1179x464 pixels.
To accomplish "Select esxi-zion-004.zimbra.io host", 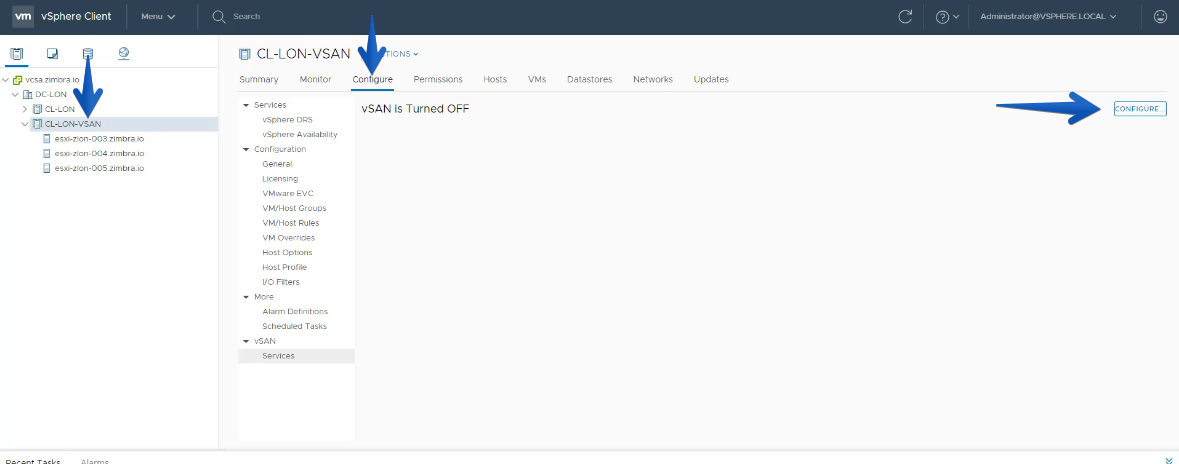I will click(x=99, y=153).
